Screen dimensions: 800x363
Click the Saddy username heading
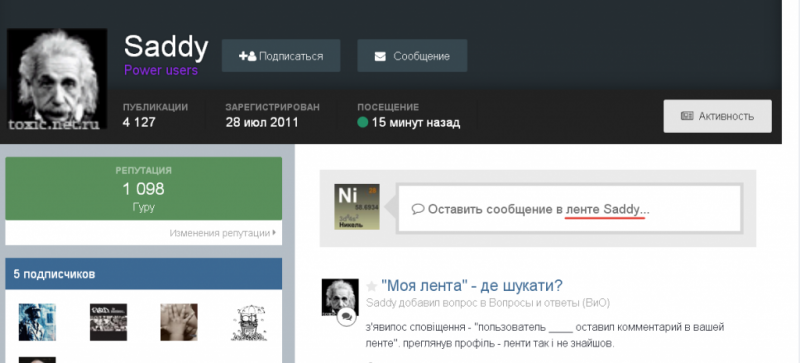click(x=166, y=46)
